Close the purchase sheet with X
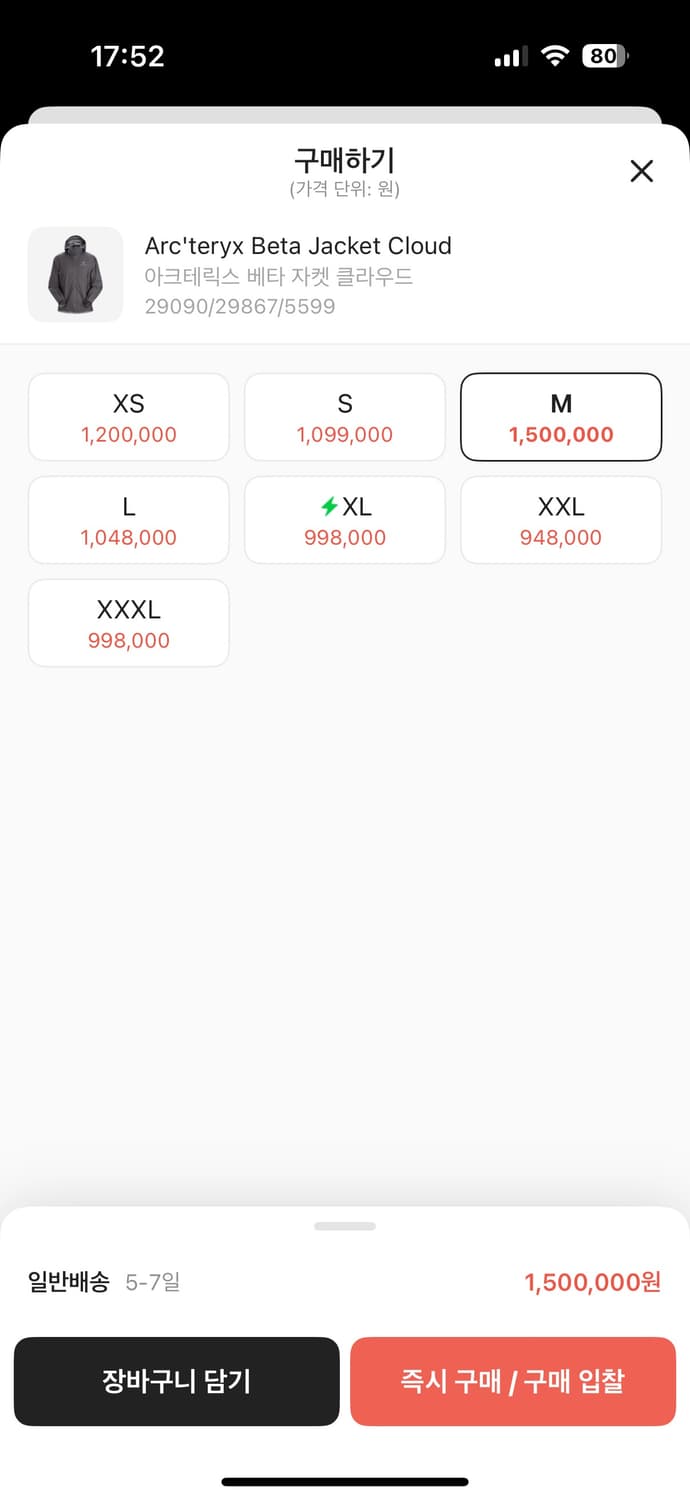The image size is (690, 1500). [x=641, y=171]
